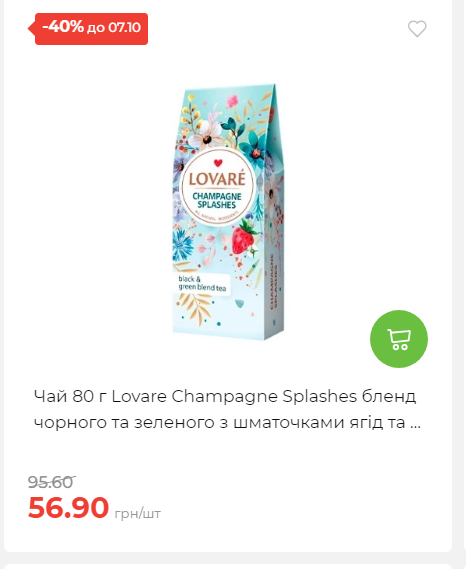Open the Чай 80 г Lovare product title link
The image size is (466, 569).
coord(227,409)
